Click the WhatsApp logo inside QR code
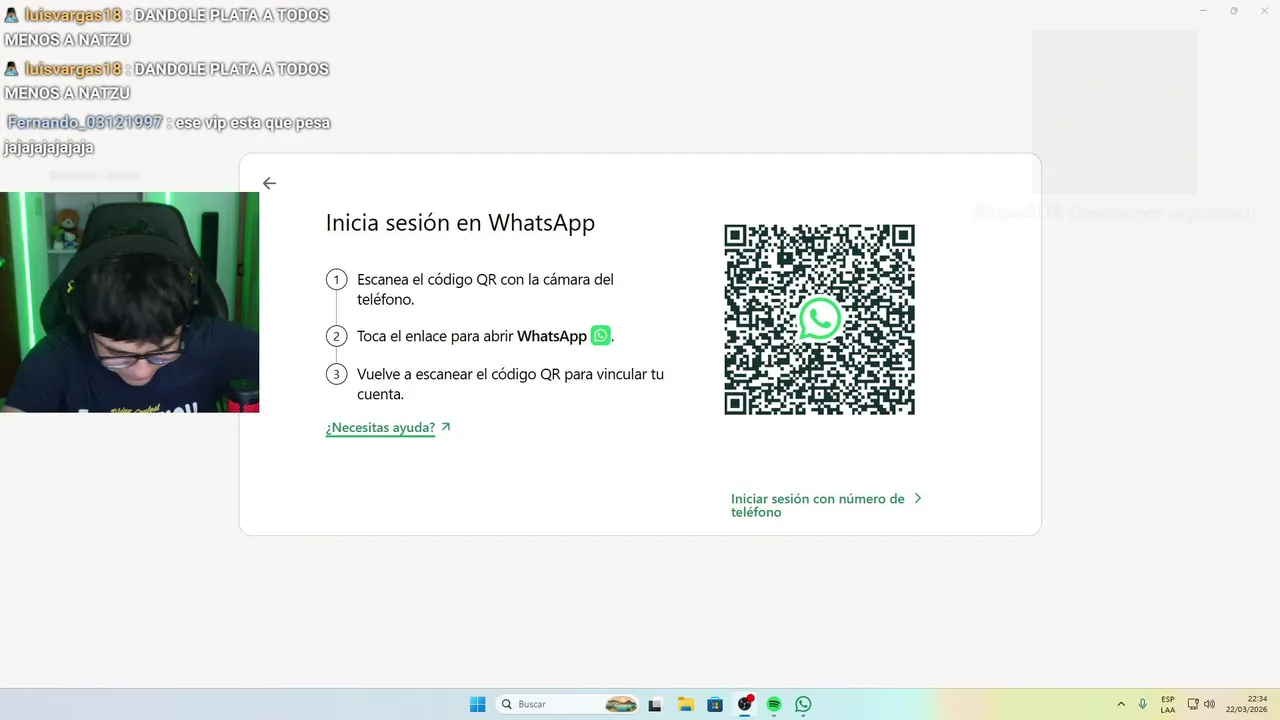 pyautogui.click(x=820, y=319)
